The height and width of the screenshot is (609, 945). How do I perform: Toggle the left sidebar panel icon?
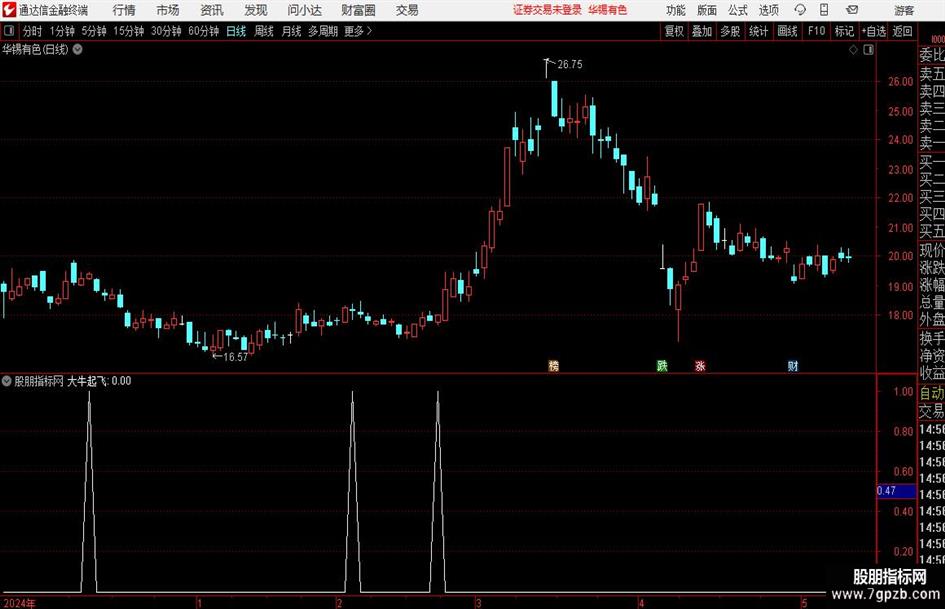click(8, 31)
